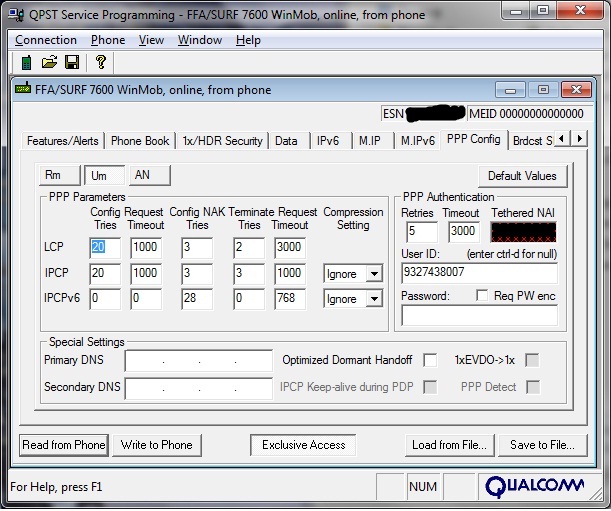Toggle the 1xEVDO->1x checkbox

(532, 360)
